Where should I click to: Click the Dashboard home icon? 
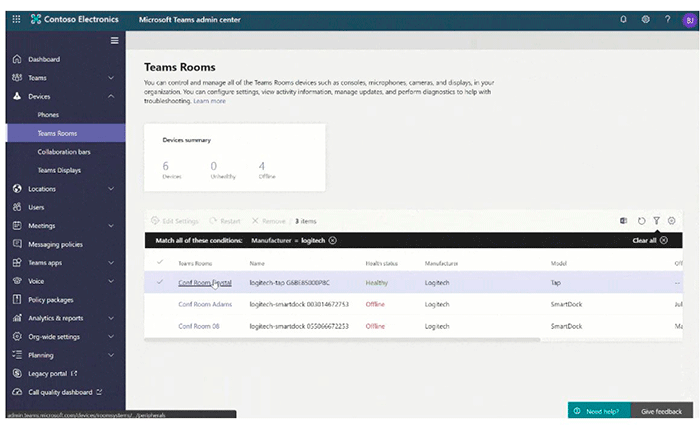pyautogui.click(x=17, y=59)
